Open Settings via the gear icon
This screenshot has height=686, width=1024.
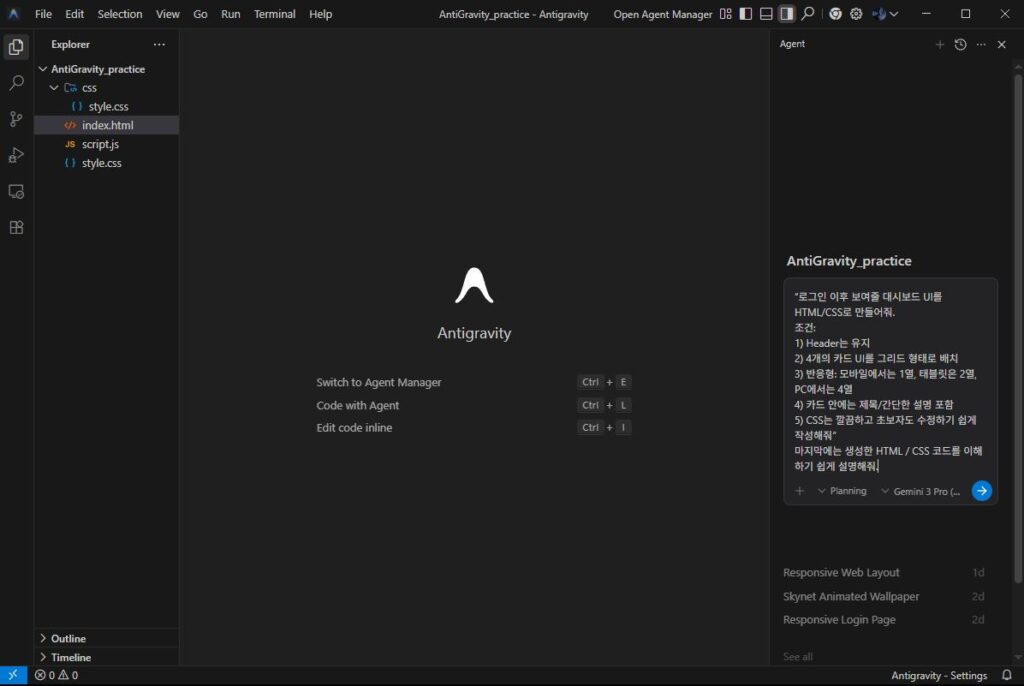(856, 14)
